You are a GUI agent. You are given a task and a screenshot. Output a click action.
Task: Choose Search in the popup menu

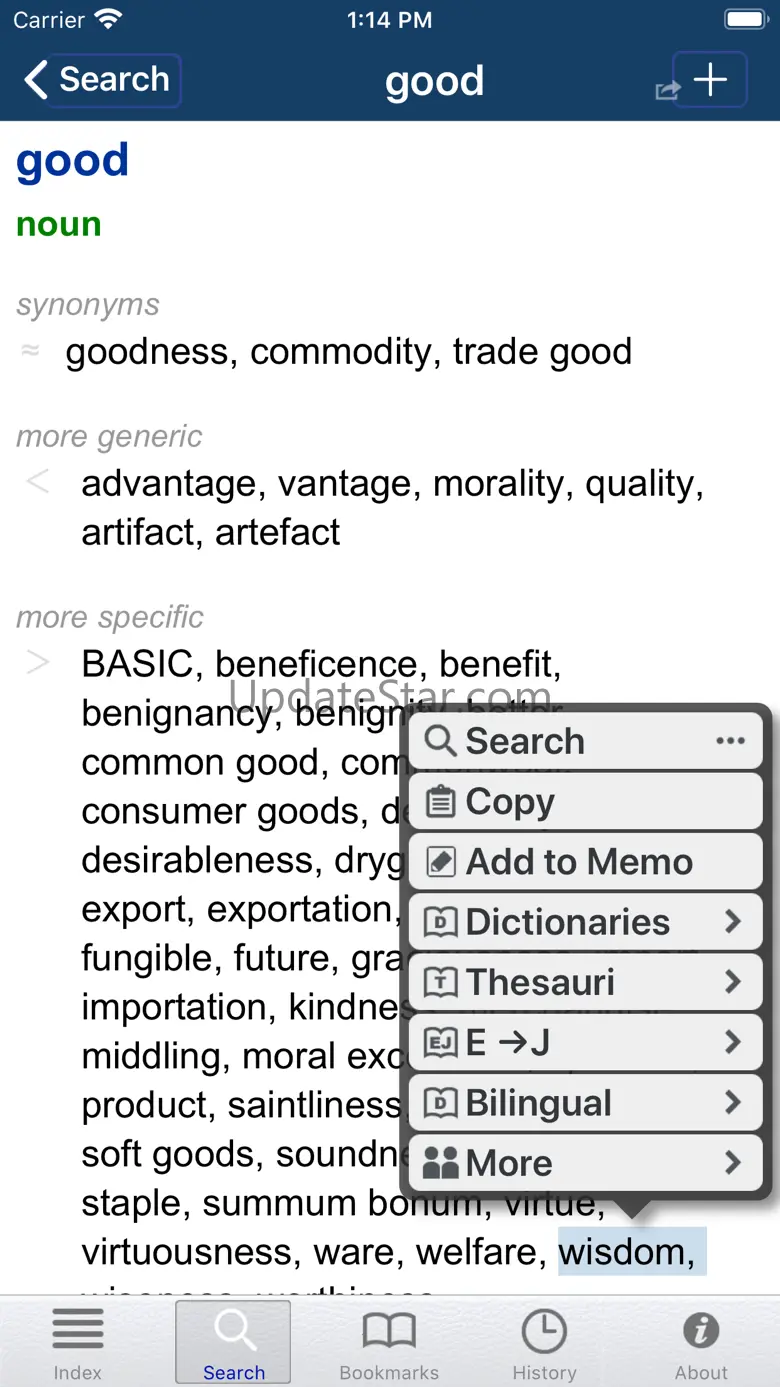[524, 741]
